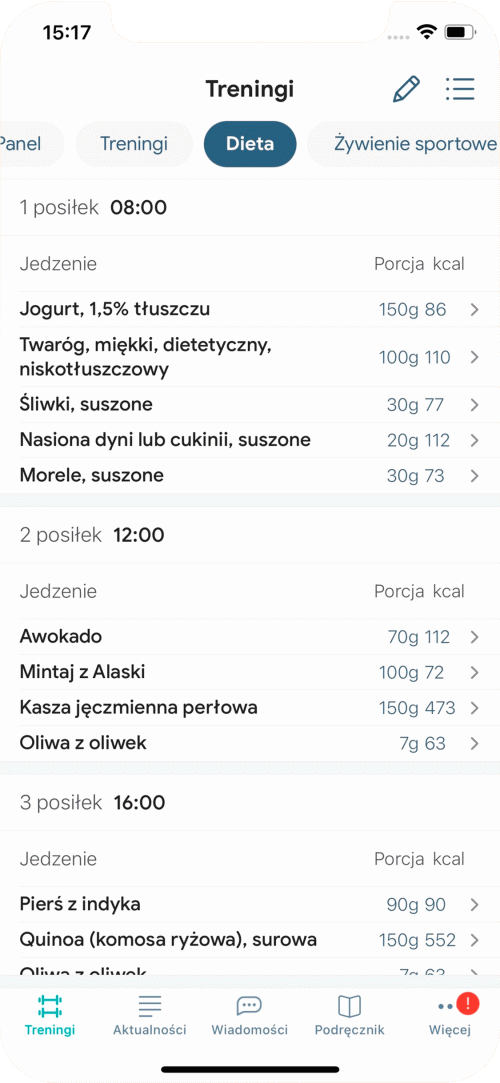Open Podręcznik book icon

coord(349,1006)
